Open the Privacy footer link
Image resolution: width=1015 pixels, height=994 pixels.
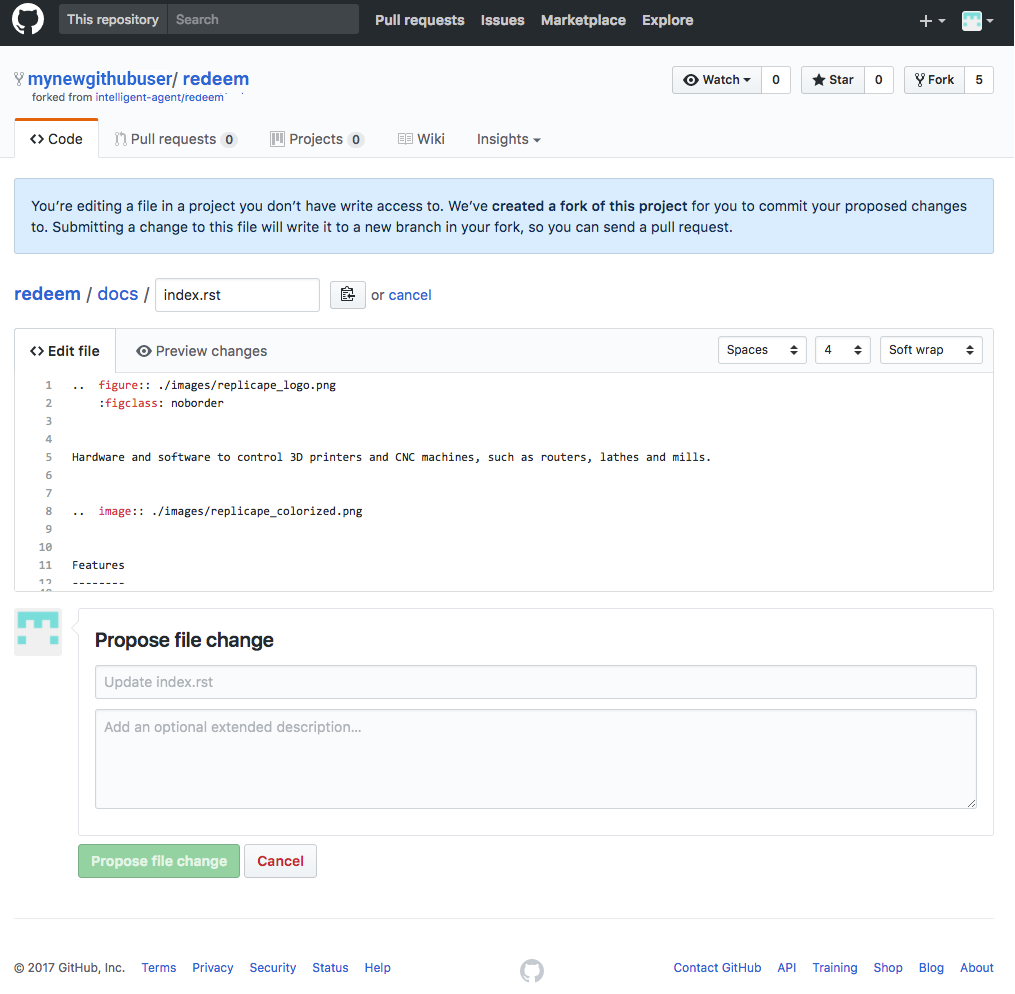click(x=212, y=967)
